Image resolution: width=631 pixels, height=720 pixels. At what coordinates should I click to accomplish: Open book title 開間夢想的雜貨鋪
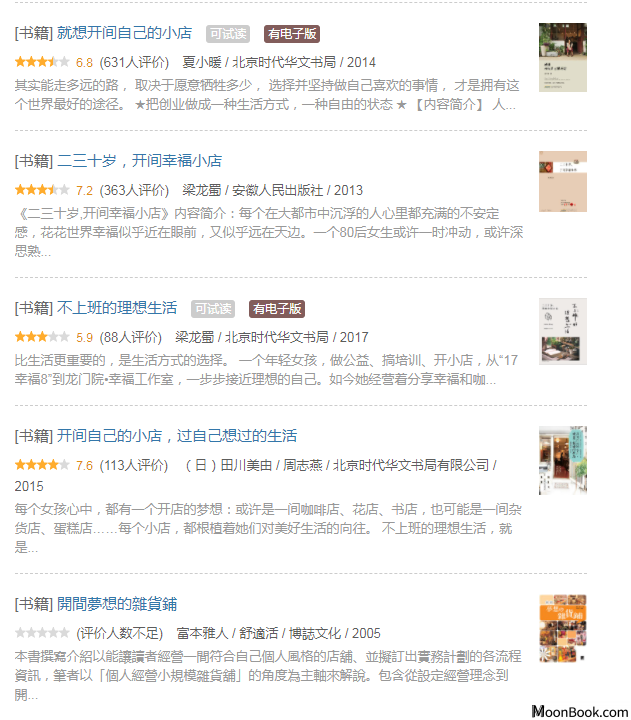pos(117,604)
